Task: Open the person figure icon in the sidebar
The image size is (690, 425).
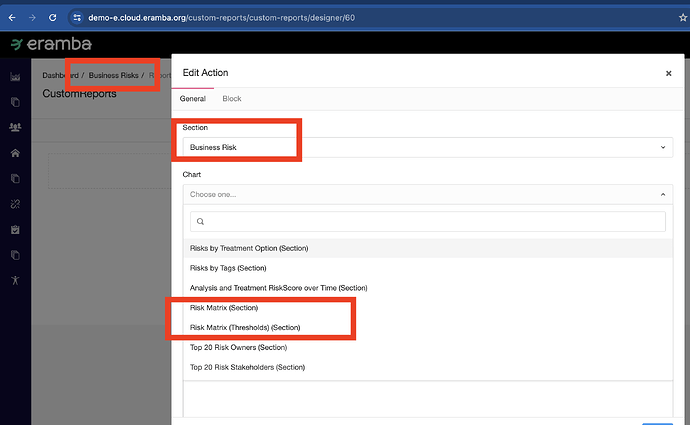Action: (x=15, y=280)
